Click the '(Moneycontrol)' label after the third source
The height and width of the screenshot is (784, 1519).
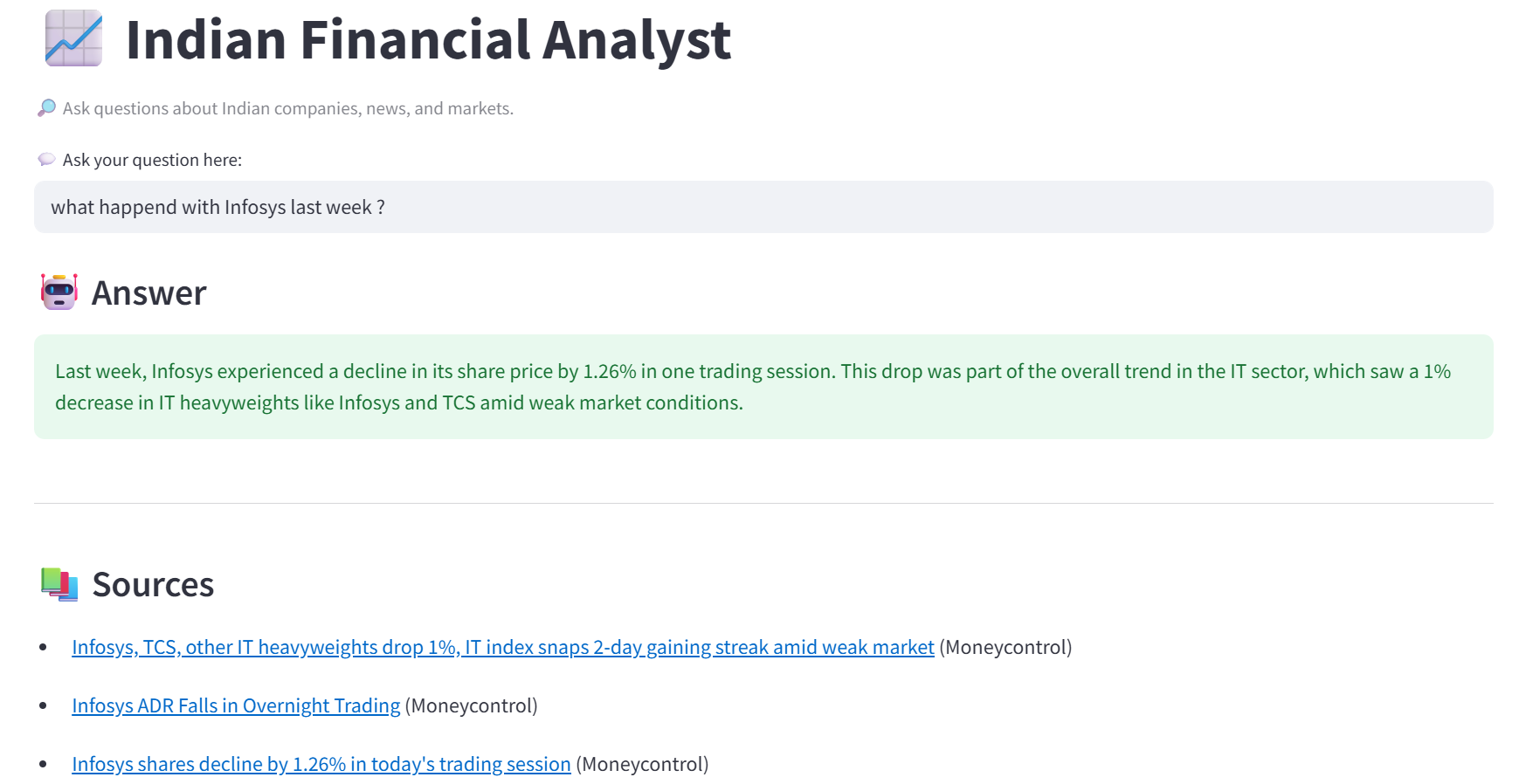[642, 763]
